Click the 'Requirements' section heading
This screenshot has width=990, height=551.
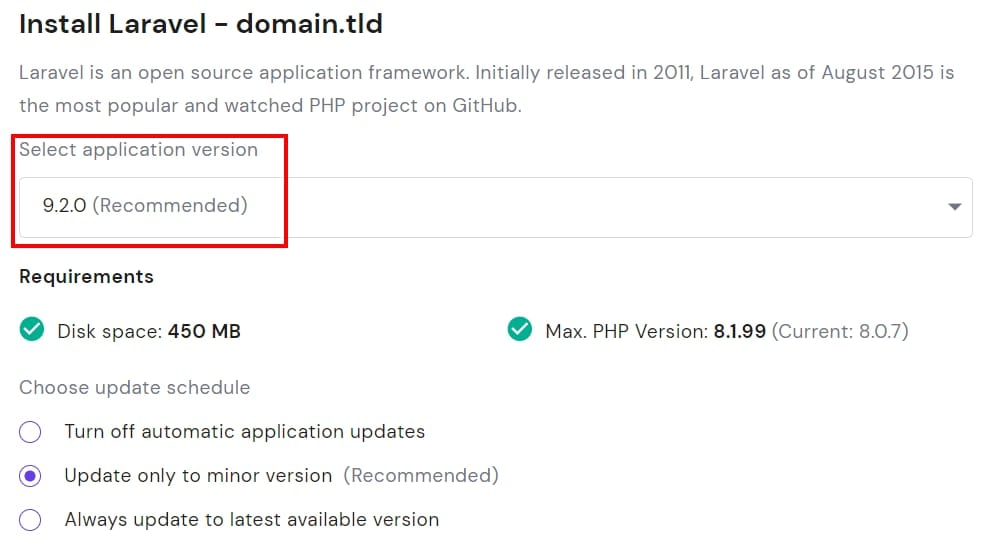86,277
